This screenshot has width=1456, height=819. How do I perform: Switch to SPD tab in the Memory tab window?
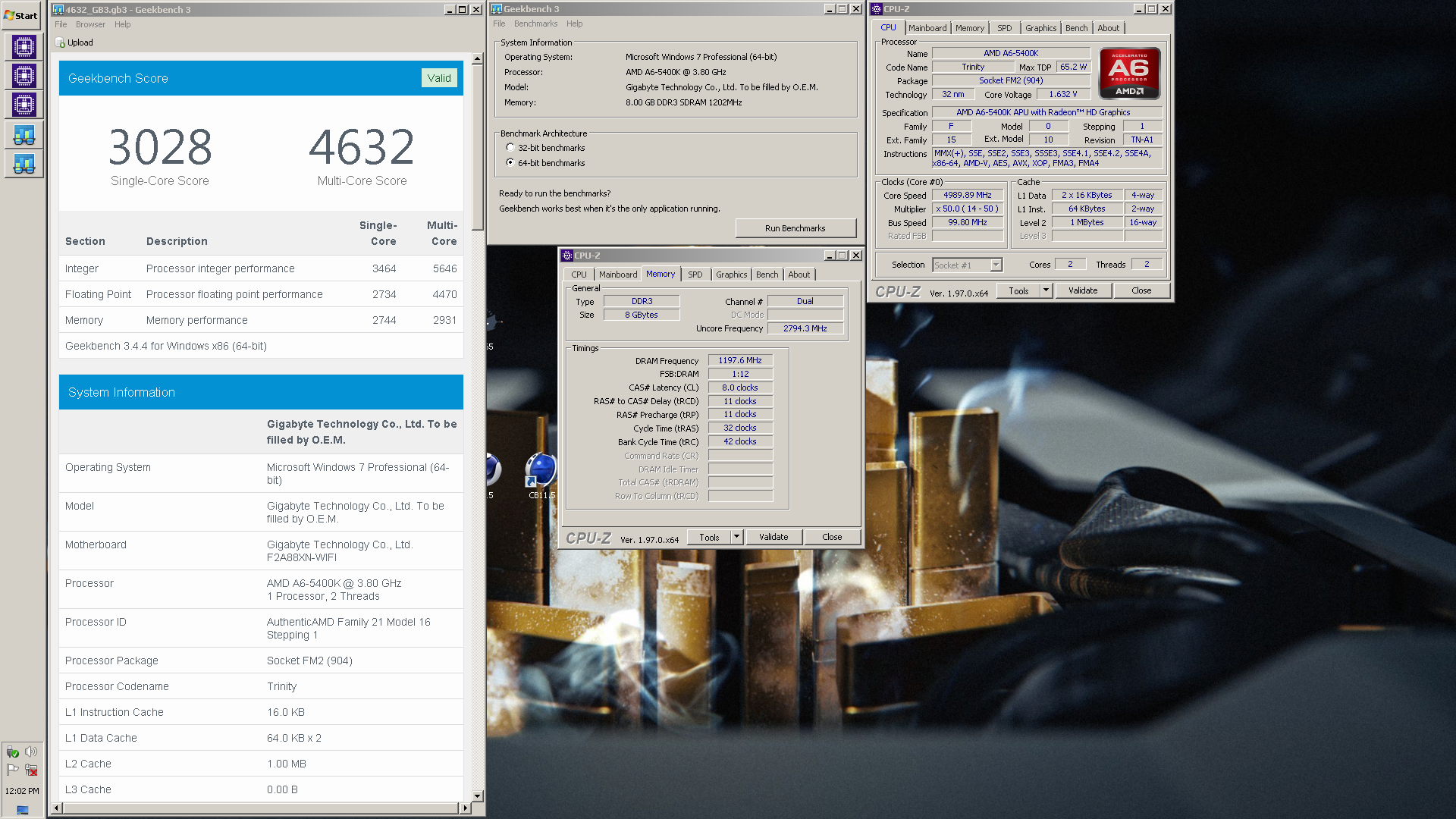695,275
